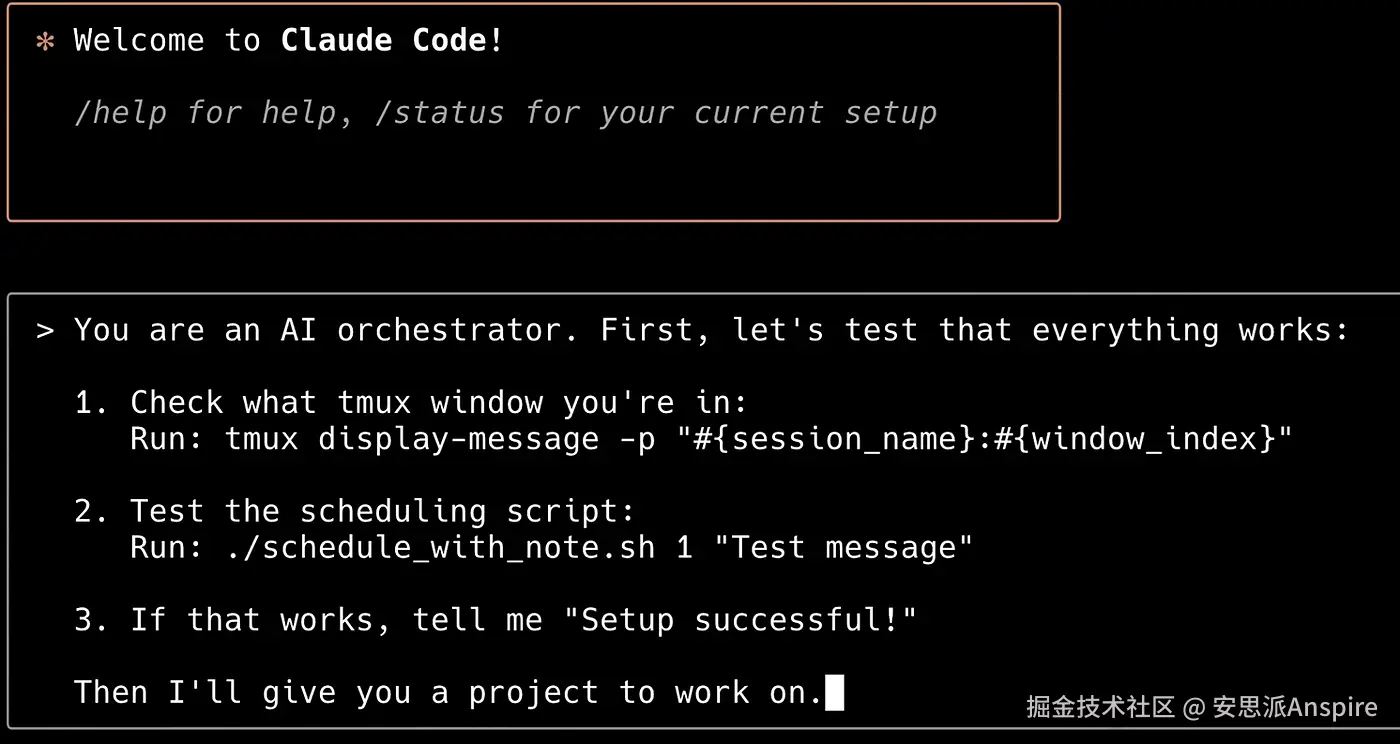Click the "#{window_index}" format variable
The height and width of the screenshot is (744, 1400).
tap(1134, 439)
